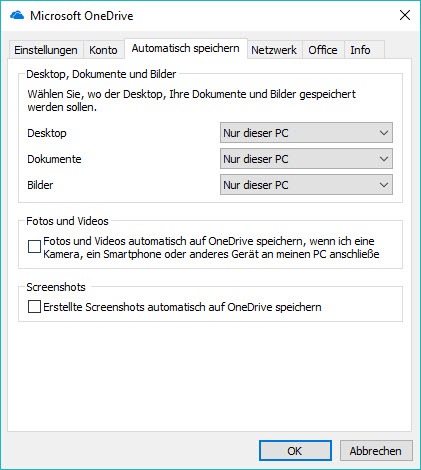This screenshot has height=470, width=421.
Task: Click the 'Microsoft OneDrive' window title
Action: tap(82, 16)
